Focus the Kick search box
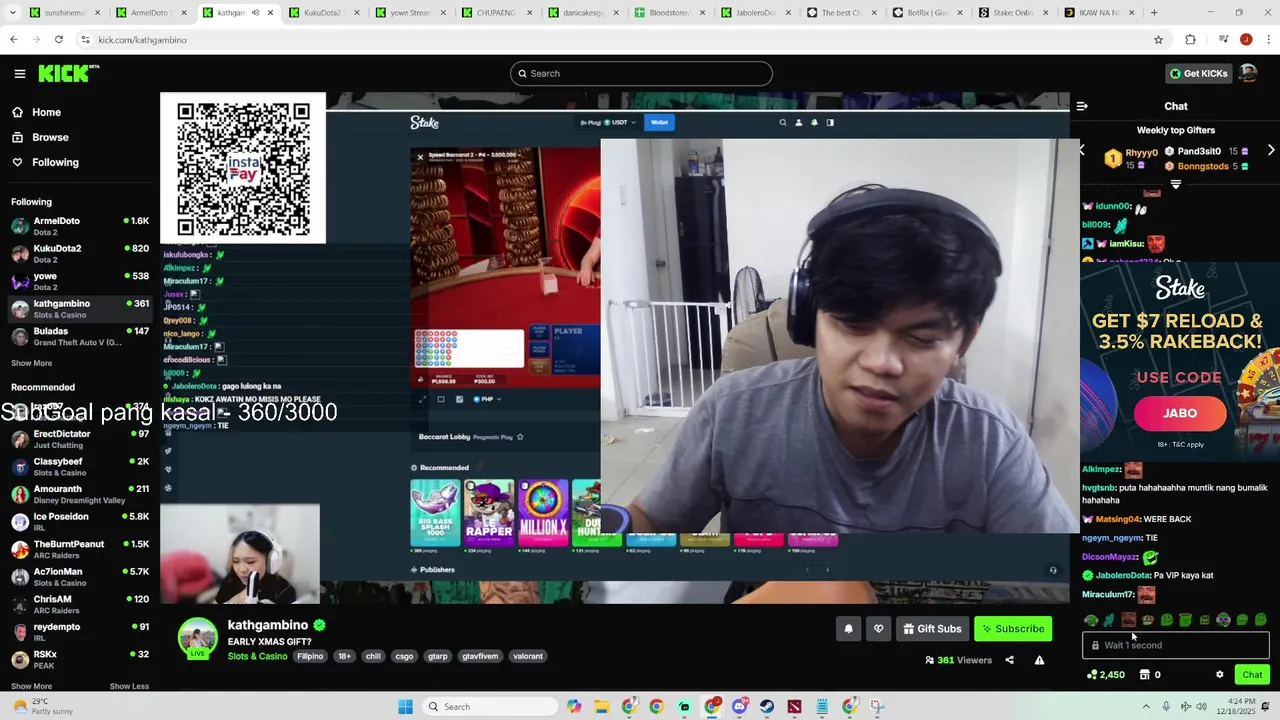Screen dimensions: 1280x720 [641, 73]
